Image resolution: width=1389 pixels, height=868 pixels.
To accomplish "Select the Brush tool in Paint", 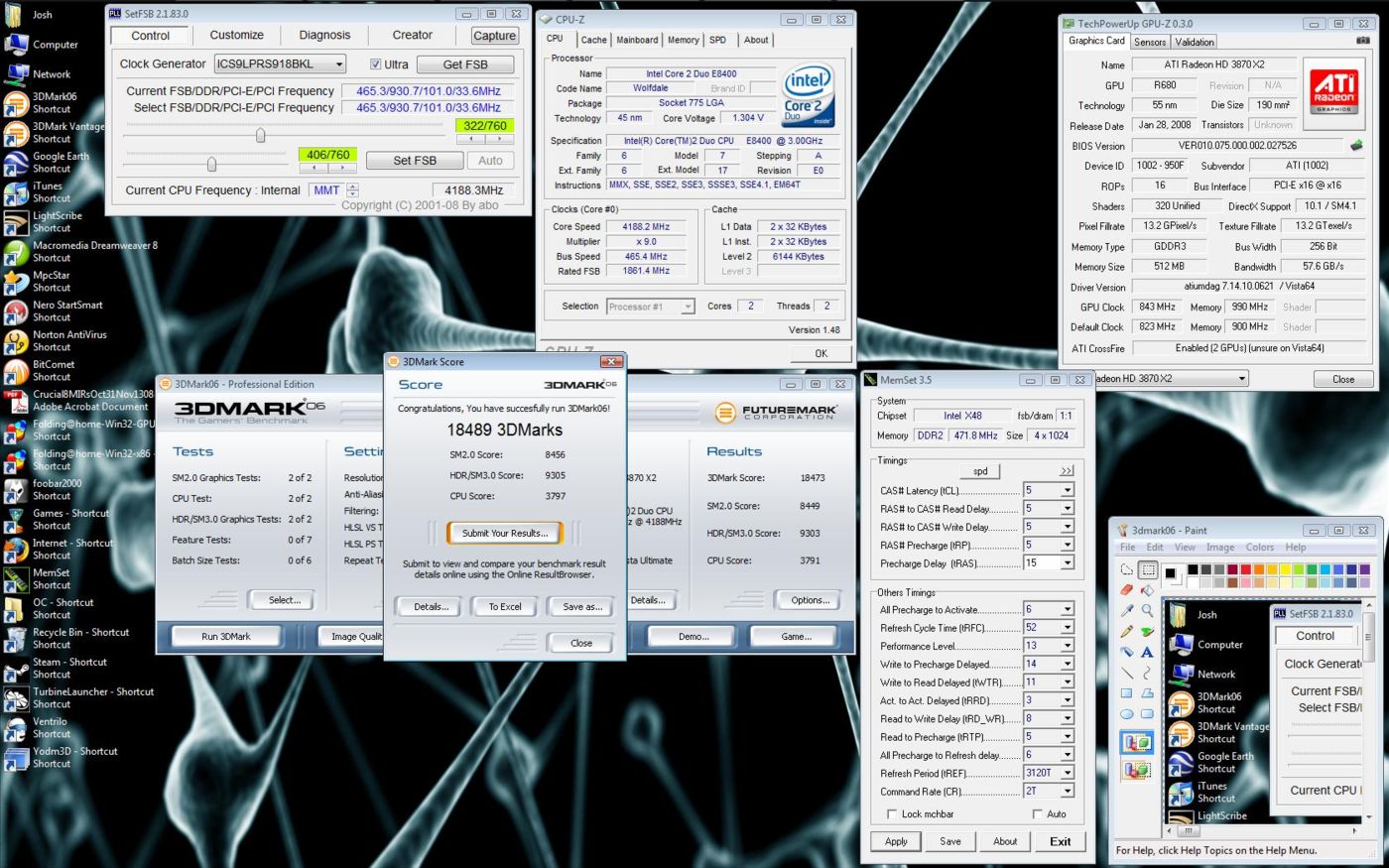I will pyautogui.click(x=1147, y=632).
